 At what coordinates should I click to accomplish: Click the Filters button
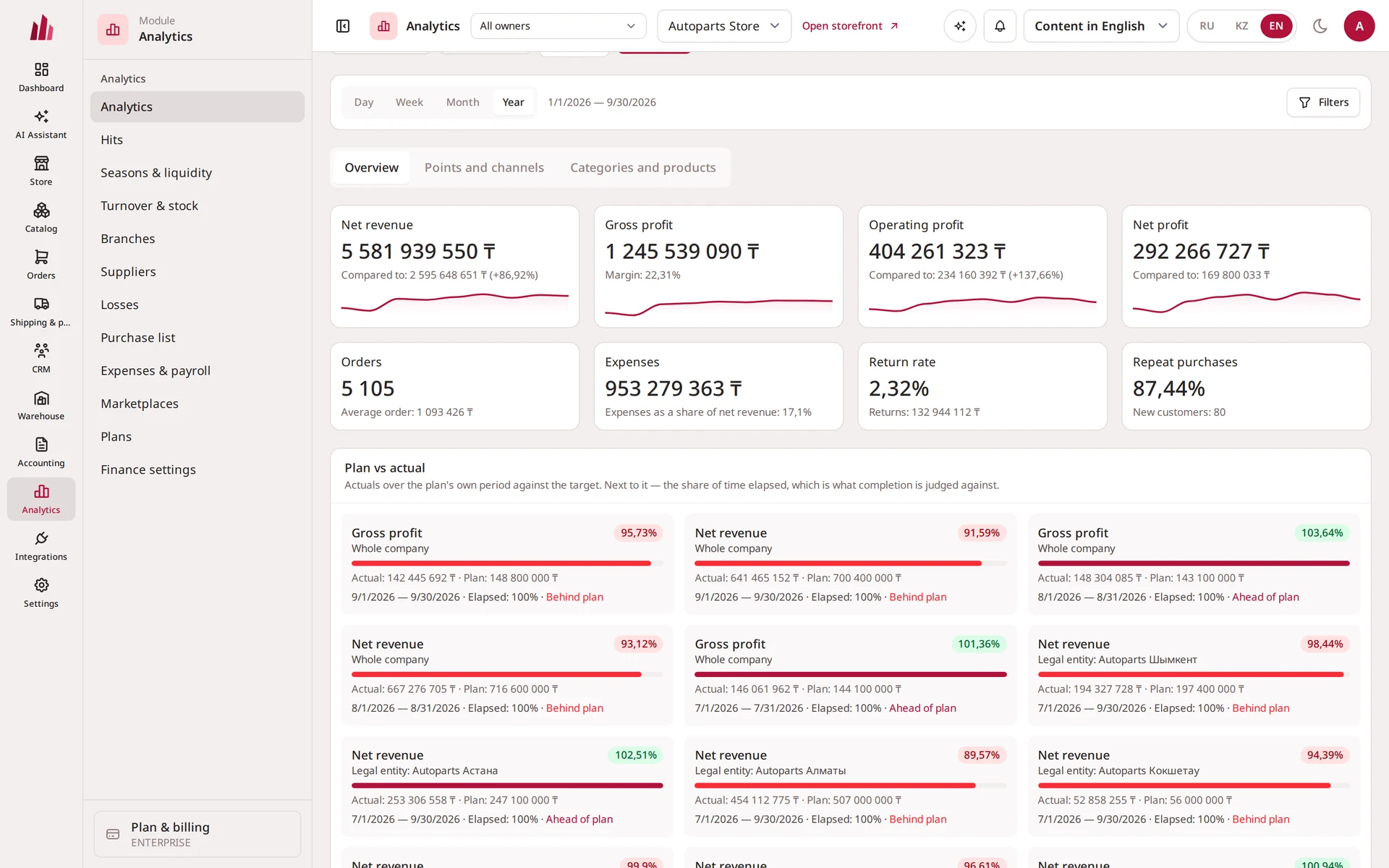(1323, 102)
